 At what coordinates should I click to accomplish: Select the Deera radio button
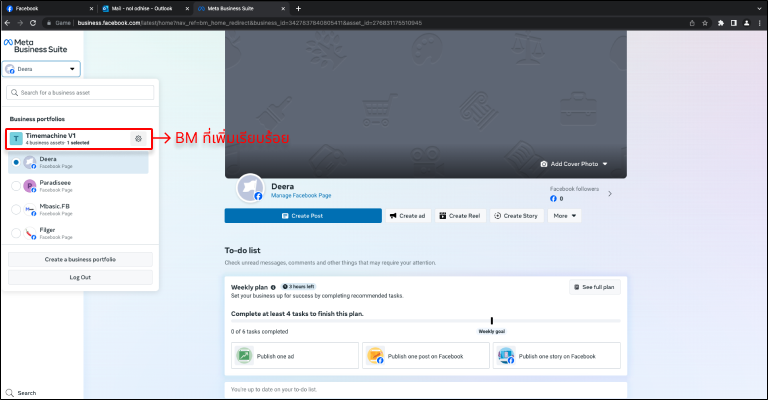click(x=16, y=162)
